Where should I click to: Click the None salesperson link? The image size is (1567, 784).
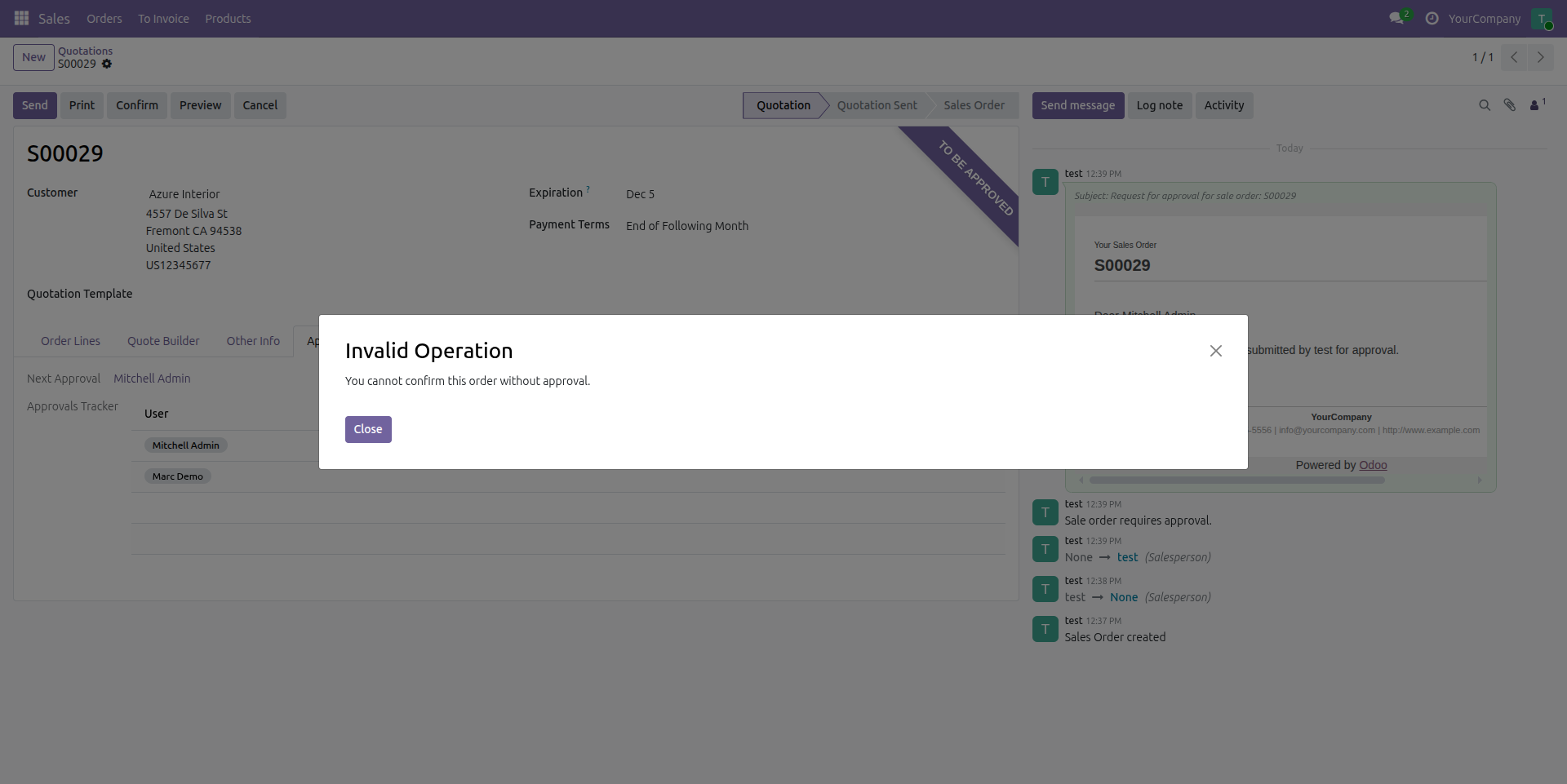(1124, 597)
